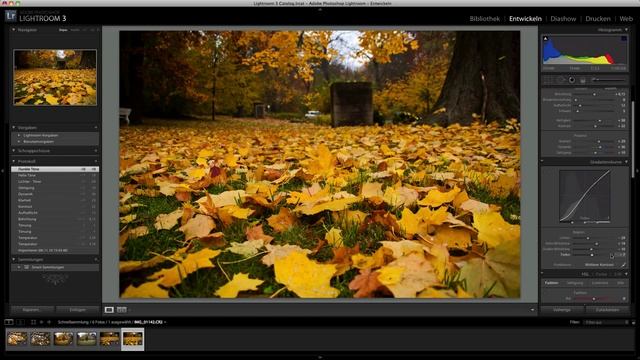
Task: Select the HSL tab in color panel
Action: coord(585,274)
